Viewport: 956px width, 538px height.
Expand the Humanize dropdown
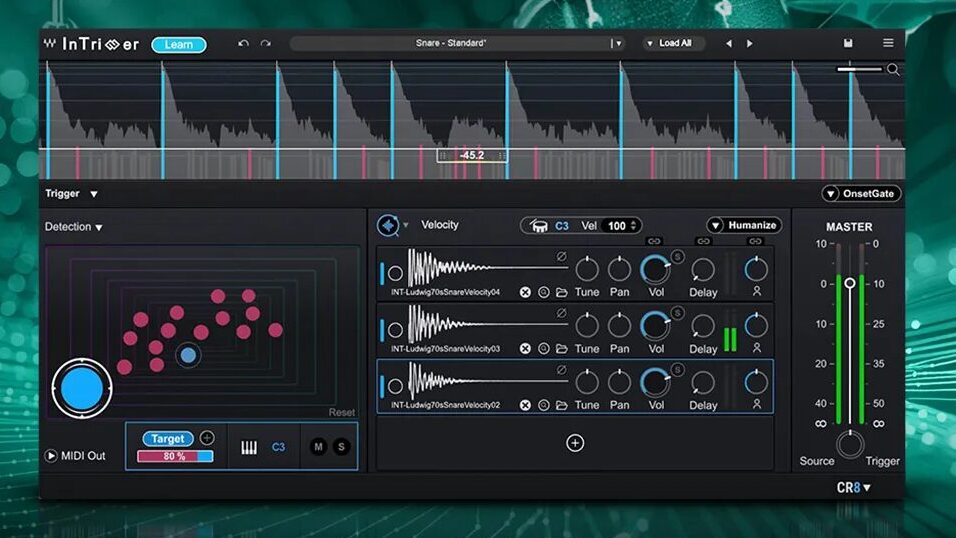744,226
